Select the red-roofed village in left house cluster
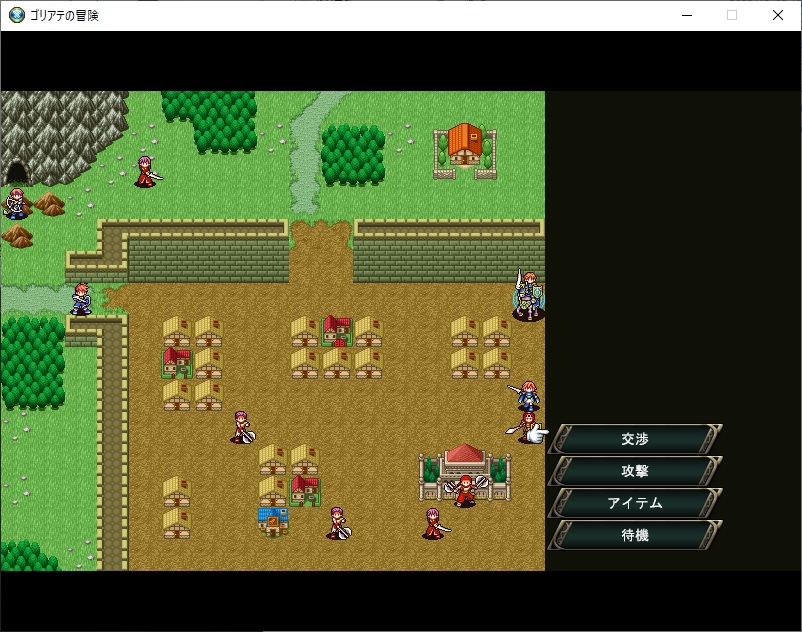The width and height of the screenshot is (802, 632). [177, 363]
